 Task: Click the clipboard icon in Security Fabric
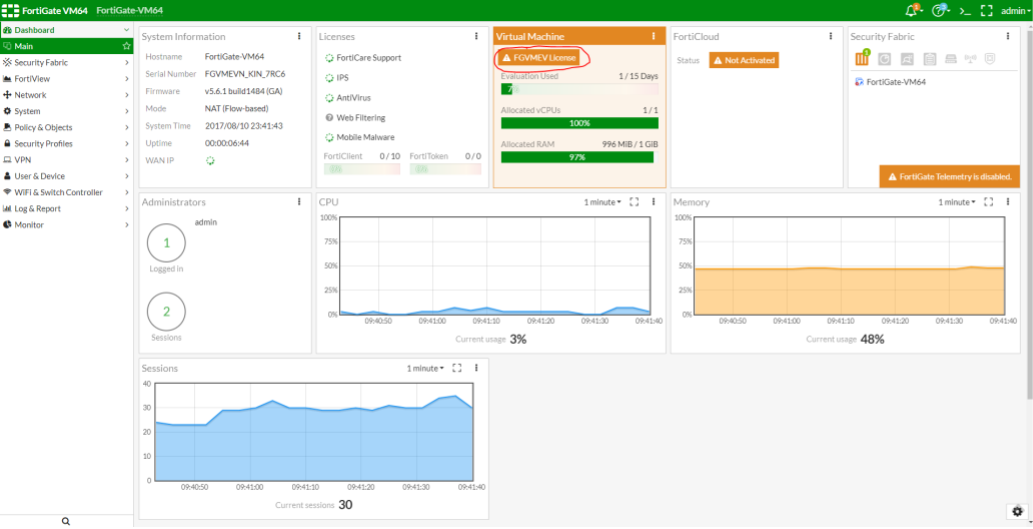tap(929, 59)
